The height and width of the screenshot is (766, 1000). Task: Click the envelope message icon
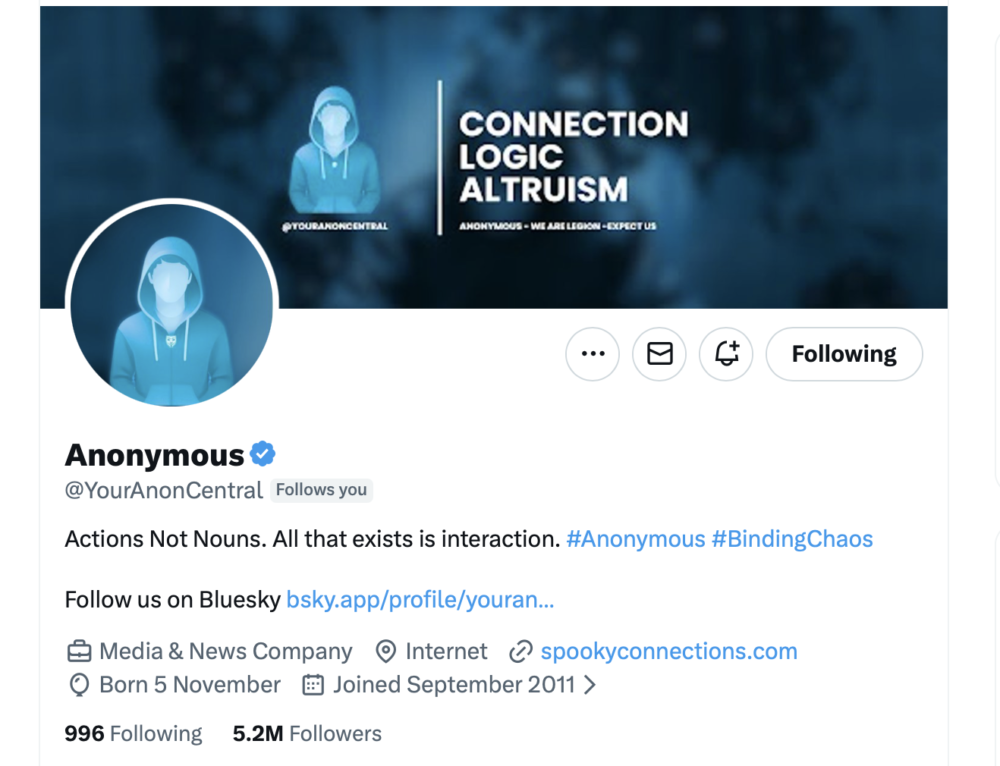tap(660, 354)
